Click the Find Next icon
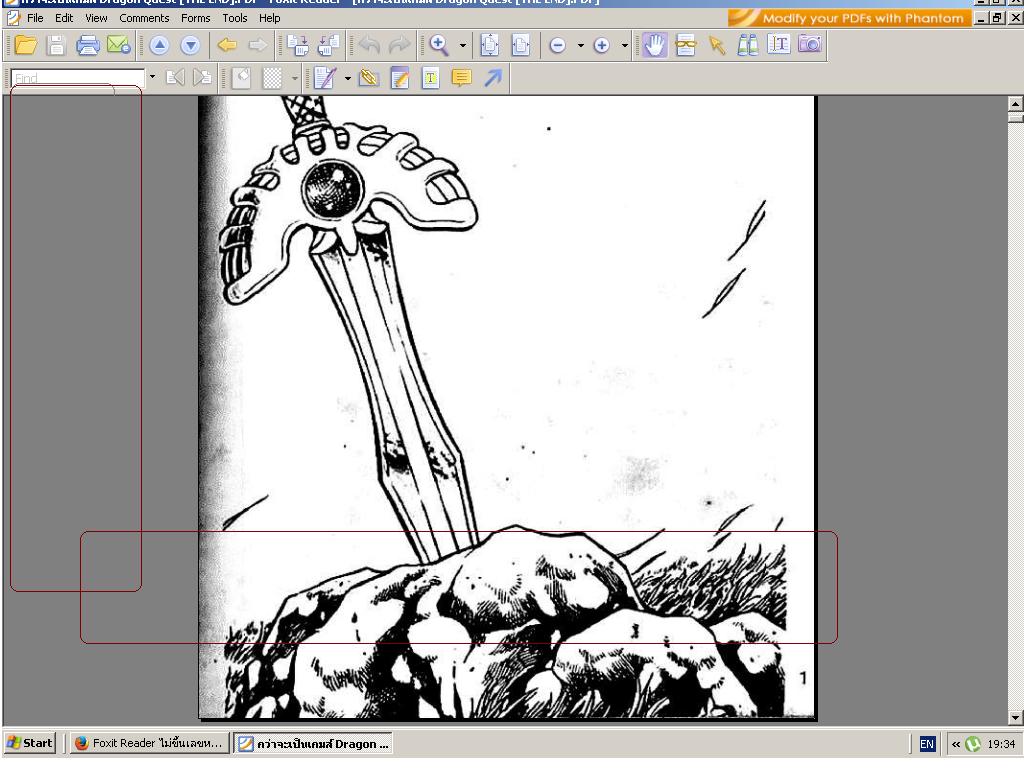This screenshot has height=768, width=1024. (202, 78)
